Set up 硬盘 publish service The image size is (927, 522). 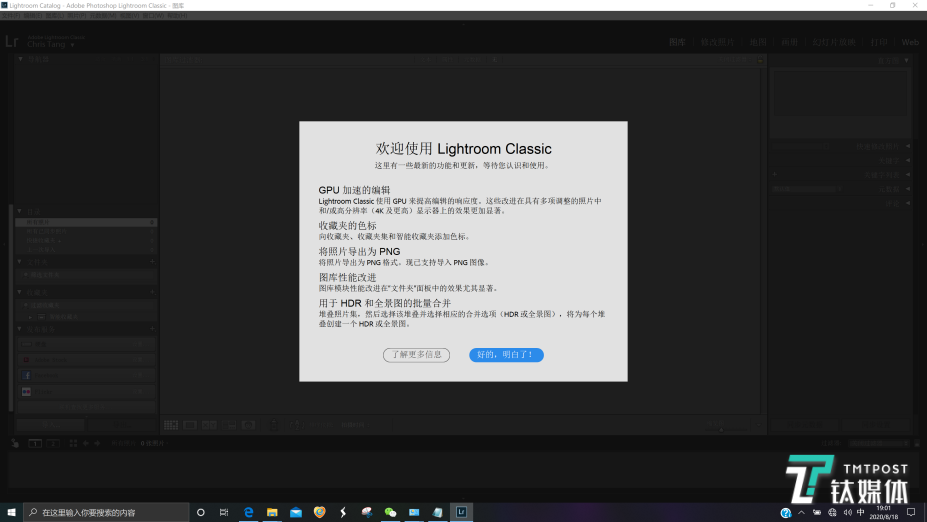tap(86, 344)
